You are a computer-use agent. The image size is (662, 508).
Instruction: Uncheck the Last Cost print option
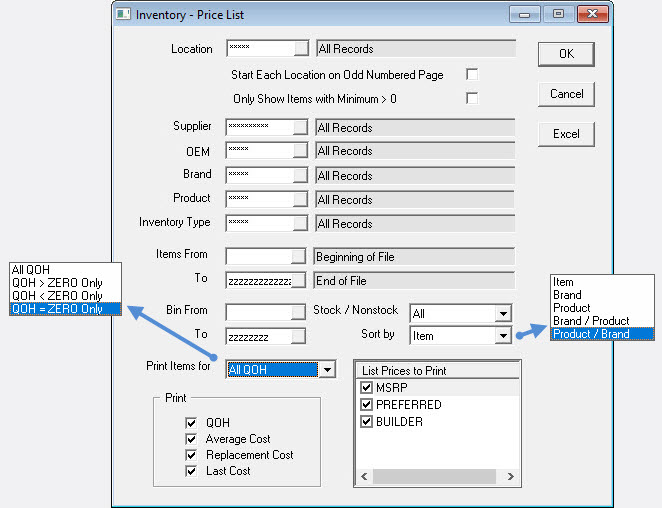tap(191, 471)
